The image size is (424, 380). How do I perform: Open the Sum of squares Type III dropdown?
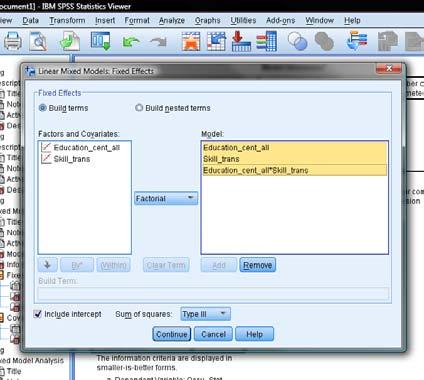(x=205, y=314)
